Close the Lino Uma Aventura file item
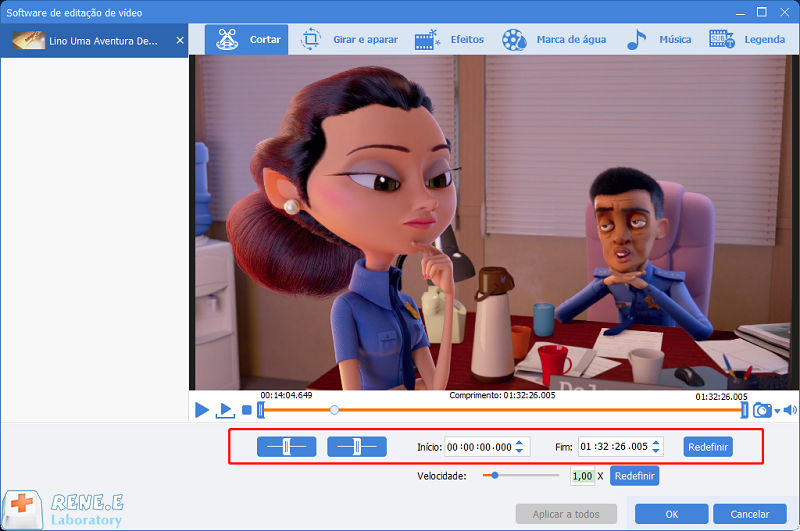The image size is (800, 531). pyautogui.click(x=180, y=40)
